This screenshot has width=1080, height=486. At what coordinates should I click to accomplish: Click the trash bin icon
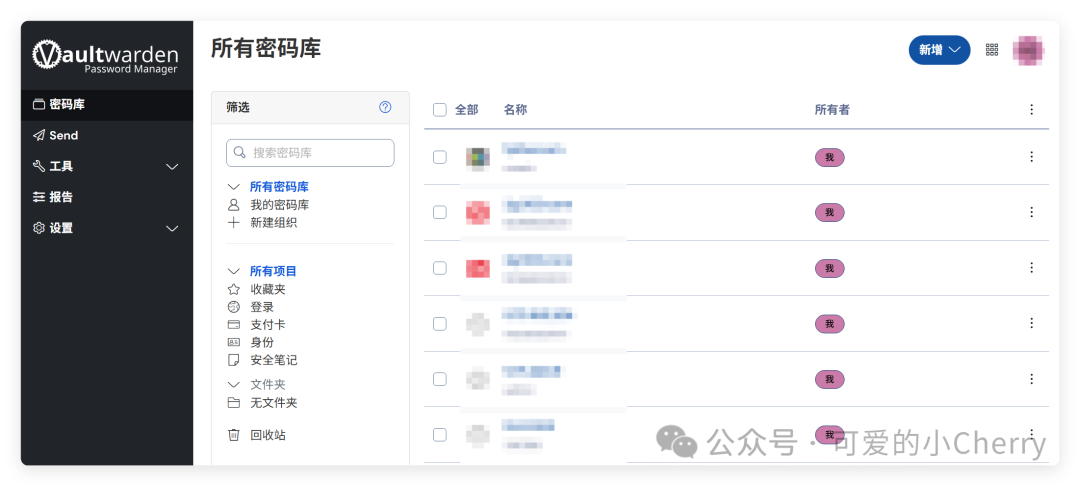tap(233, 435)
